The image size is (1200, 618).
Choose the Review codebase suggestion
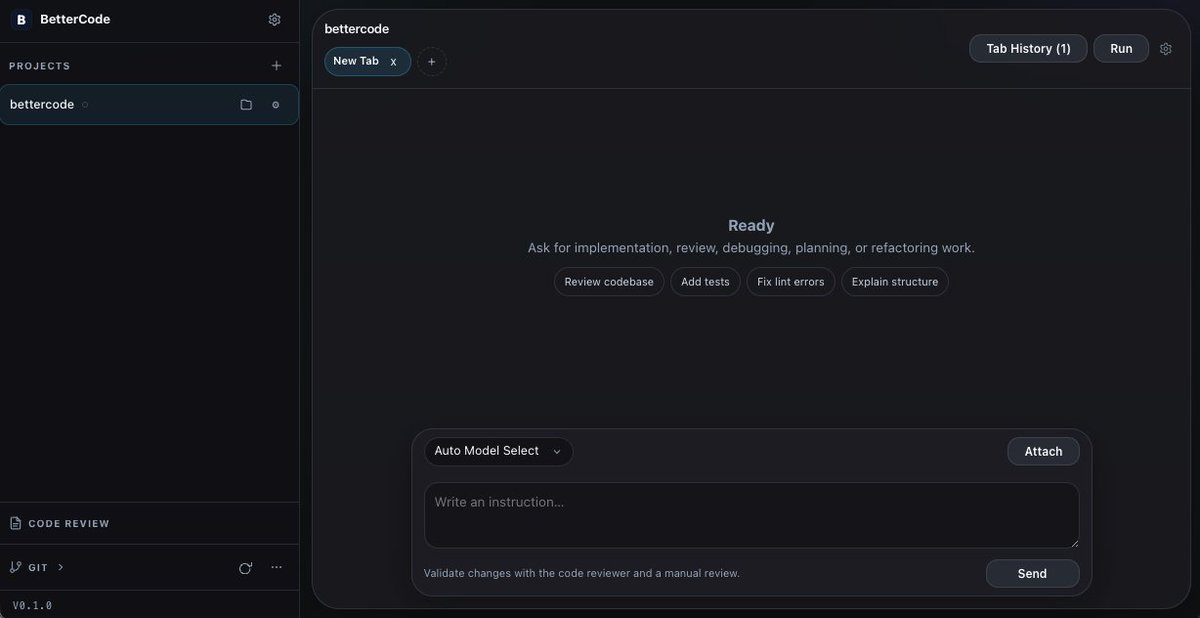pos(609,282)
